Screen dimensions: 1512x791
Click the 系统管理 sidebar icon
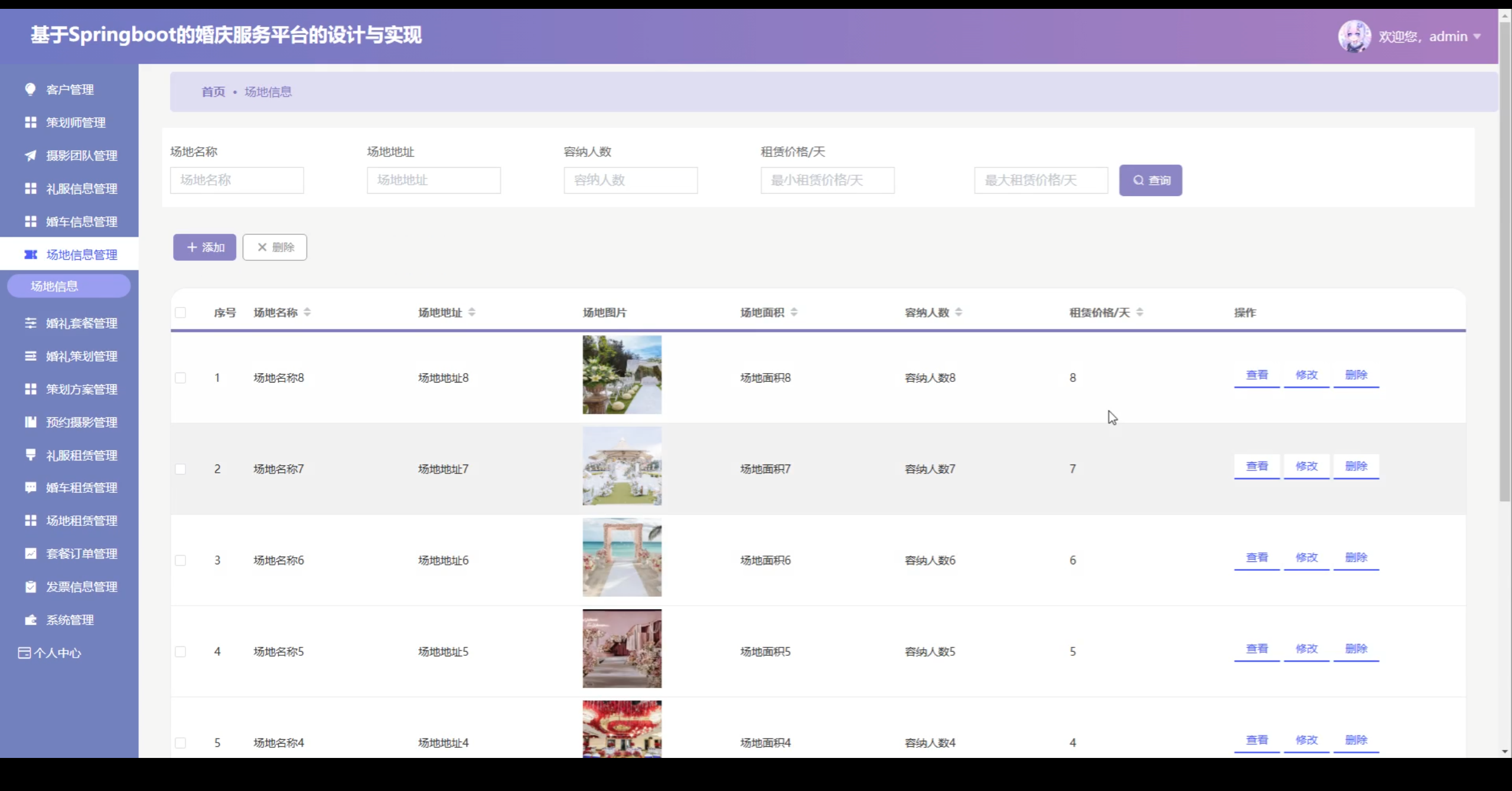(30, 620)
